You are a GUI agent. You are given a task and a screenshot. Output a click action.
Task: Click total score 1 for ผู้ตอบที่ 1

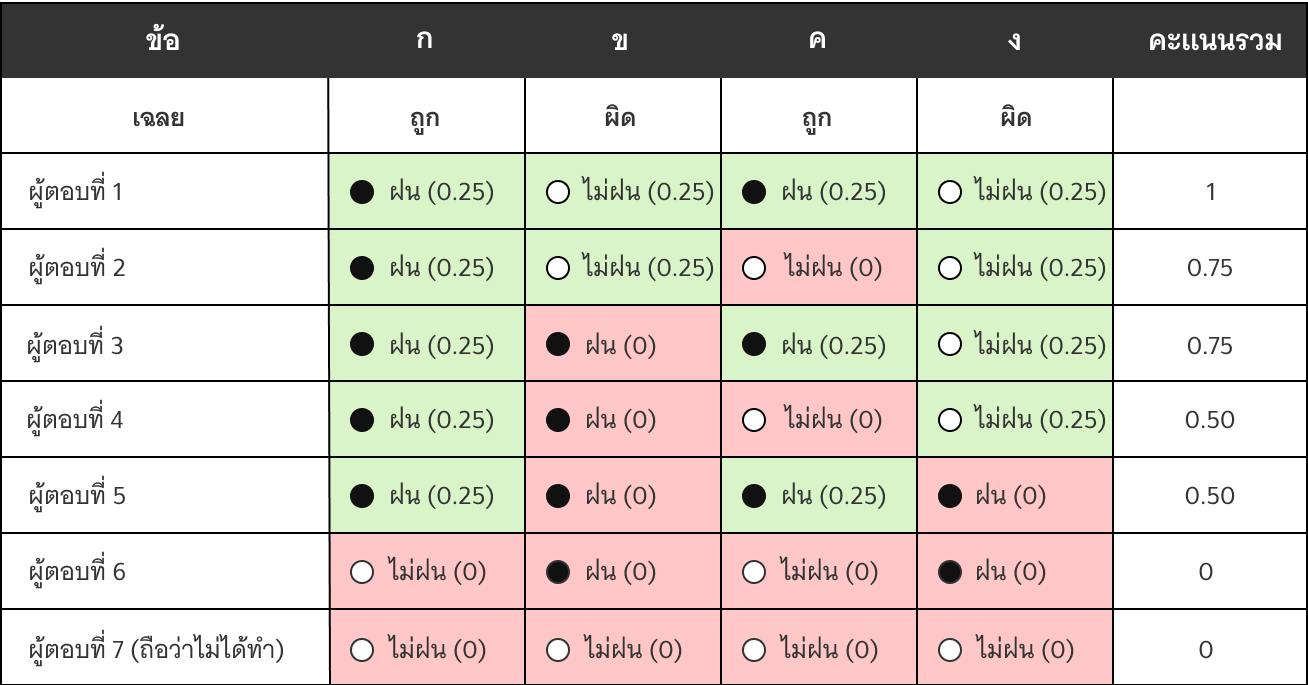point(1211,192)
